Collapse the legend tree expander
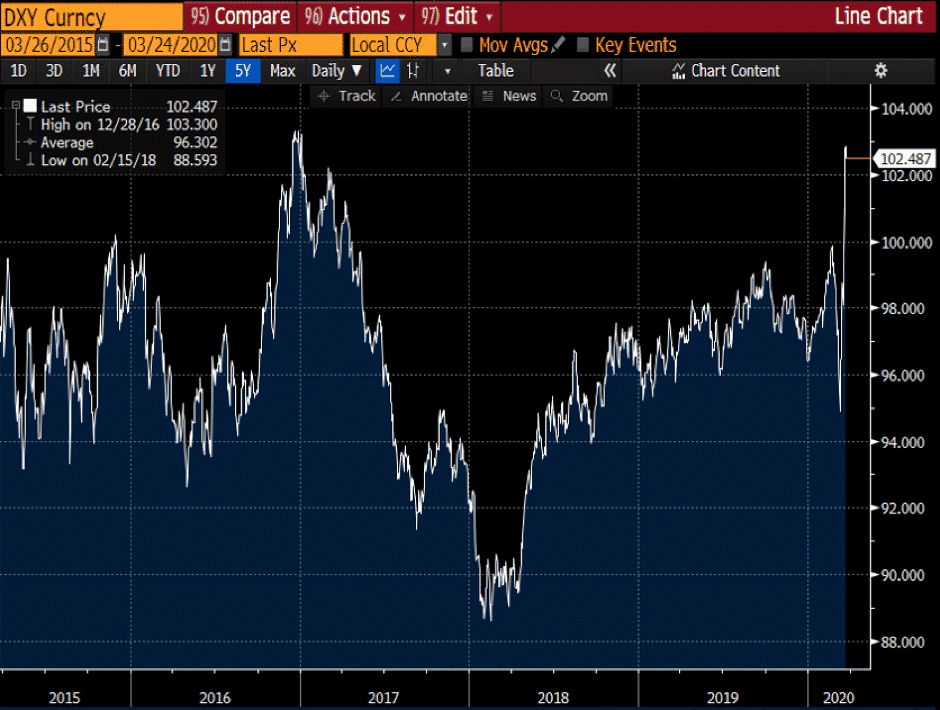 (16, 106)
